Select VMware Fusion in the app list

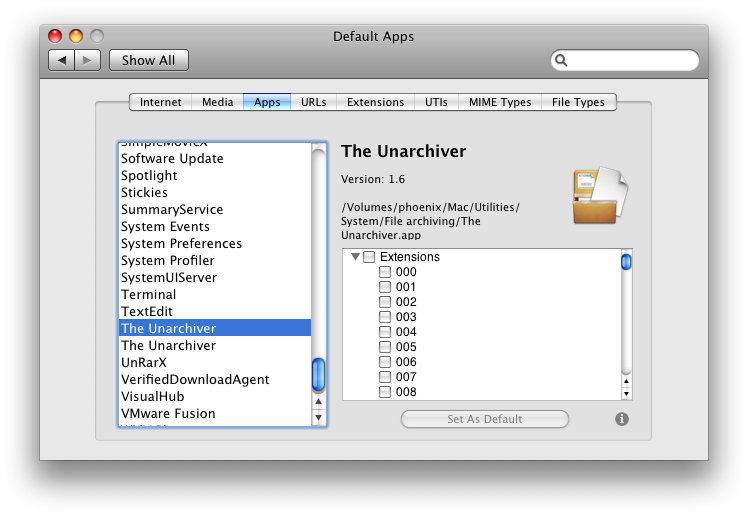pos(215,413)
